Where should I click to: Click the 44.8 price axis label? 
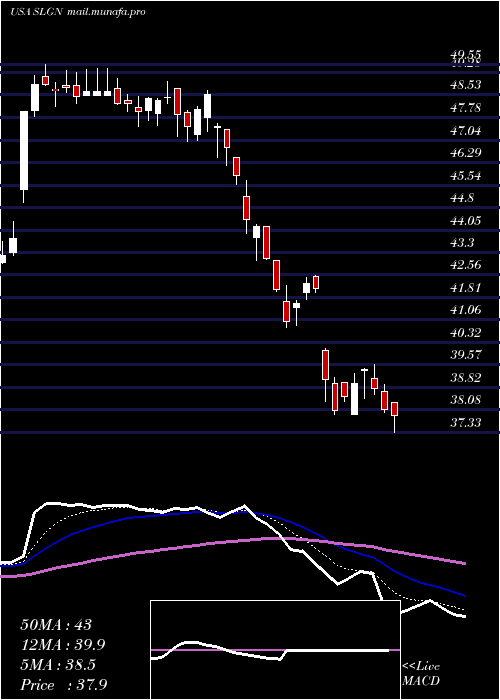(x=463, y=198)
